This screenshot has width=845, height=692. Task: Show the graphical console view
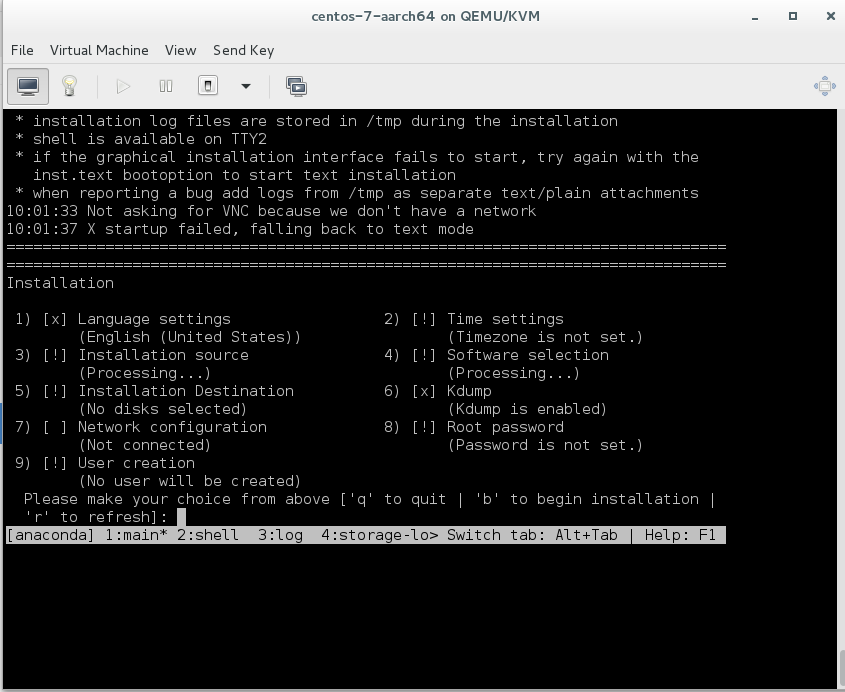[28, 86]
